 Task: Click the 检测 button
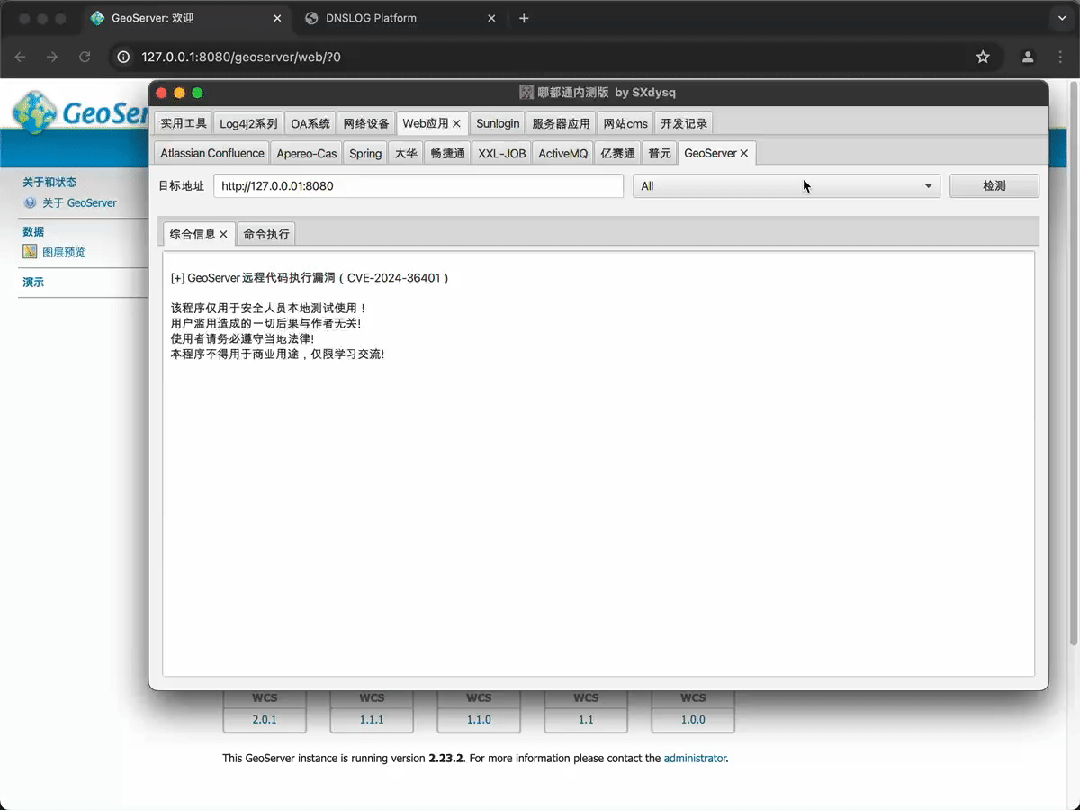[994, 186]
